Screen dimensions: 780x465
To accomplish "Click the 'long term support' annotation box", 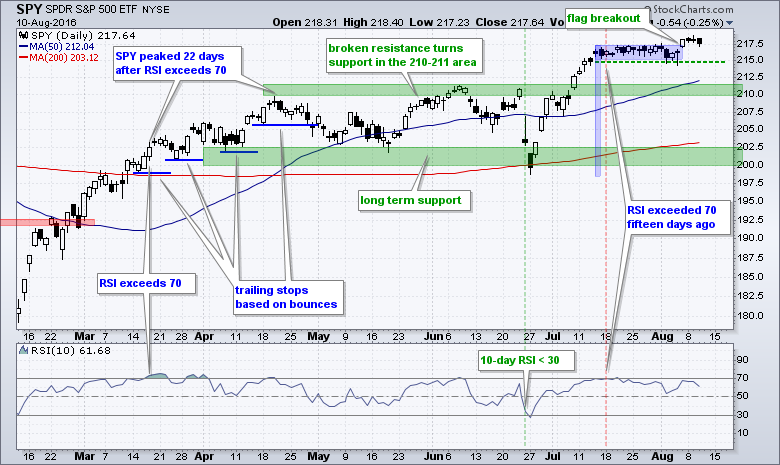I will click(x=410, y=200).
